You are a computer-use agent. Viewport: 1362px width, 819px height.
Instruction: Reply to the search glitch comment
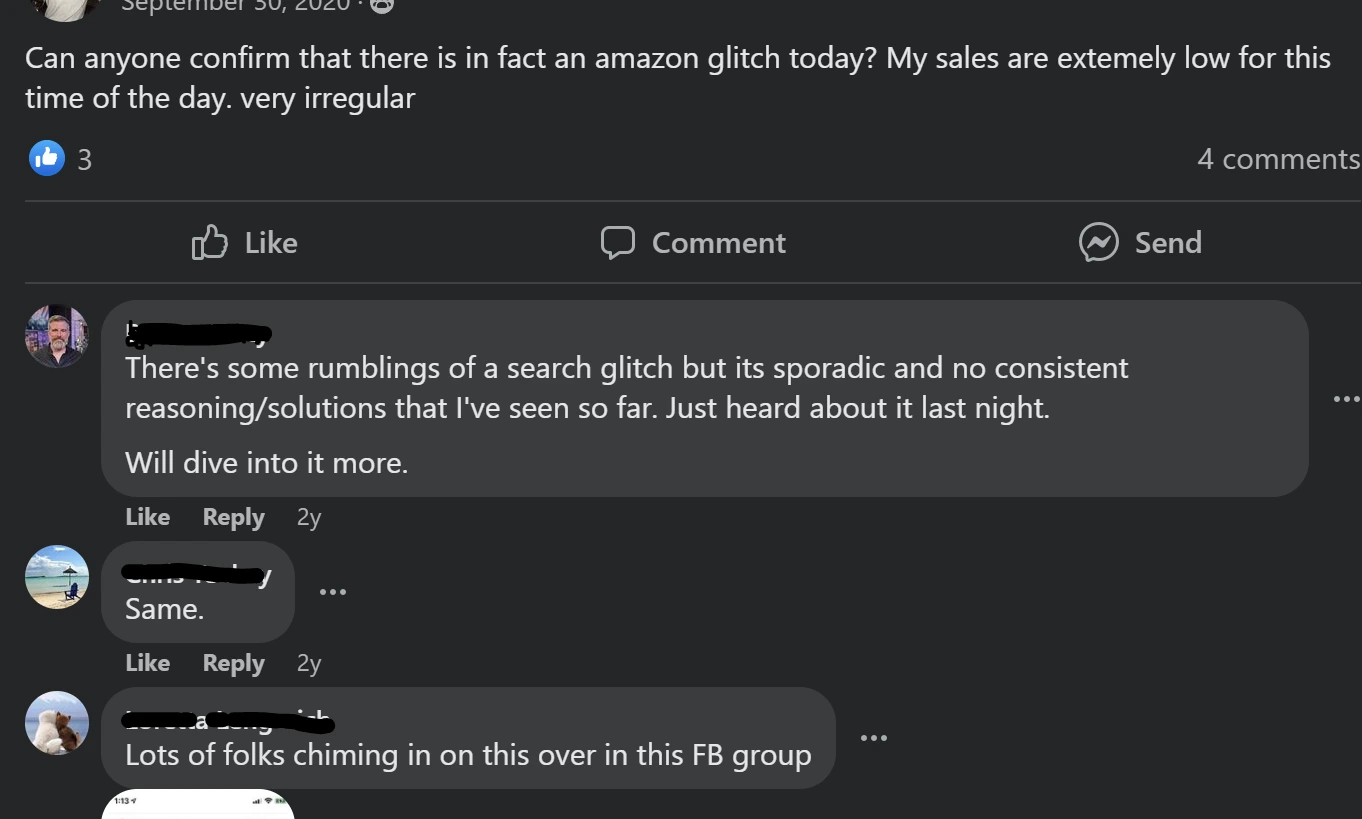point(233,517)
